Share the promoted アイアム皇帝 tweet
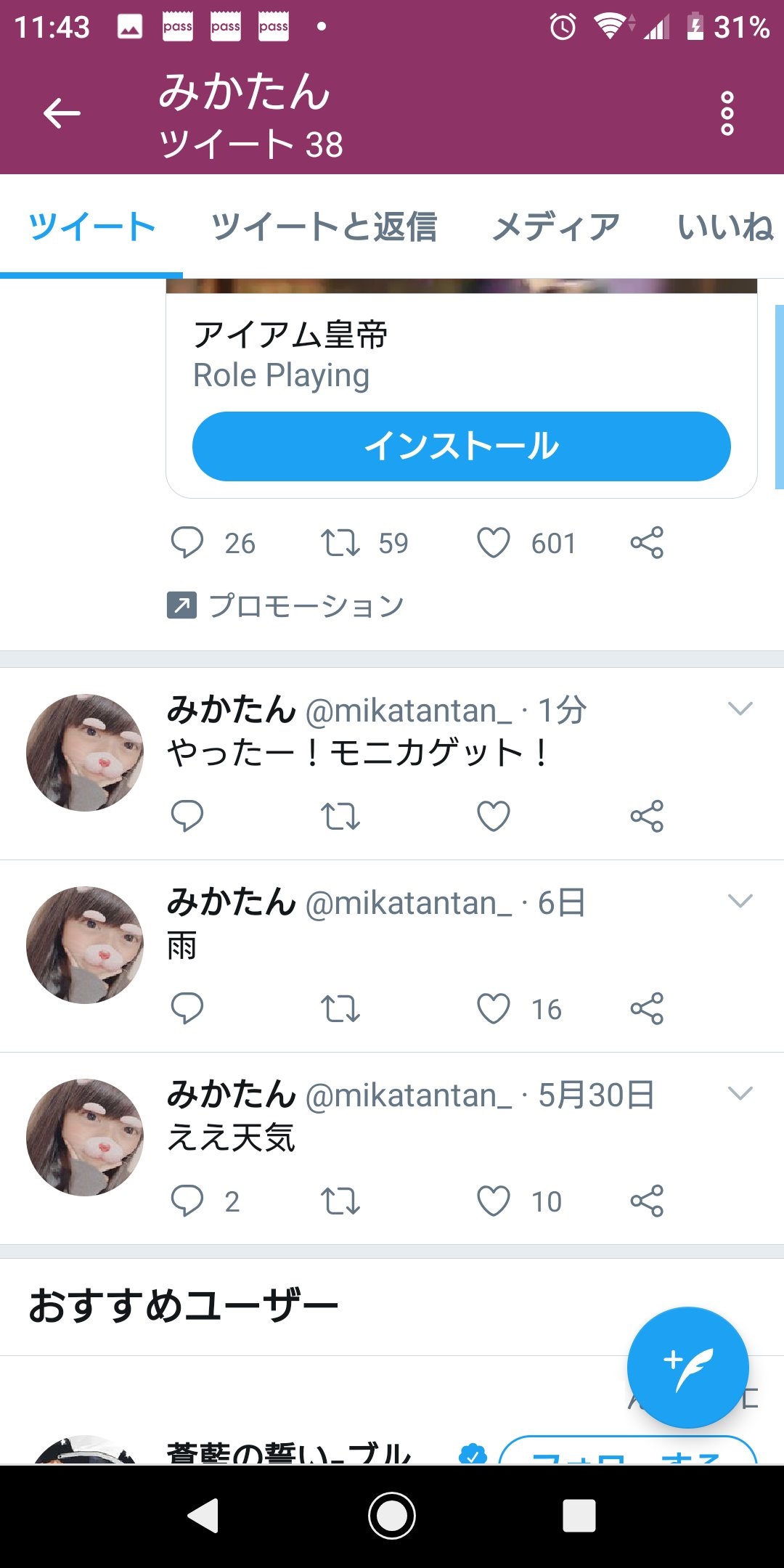 647,543
